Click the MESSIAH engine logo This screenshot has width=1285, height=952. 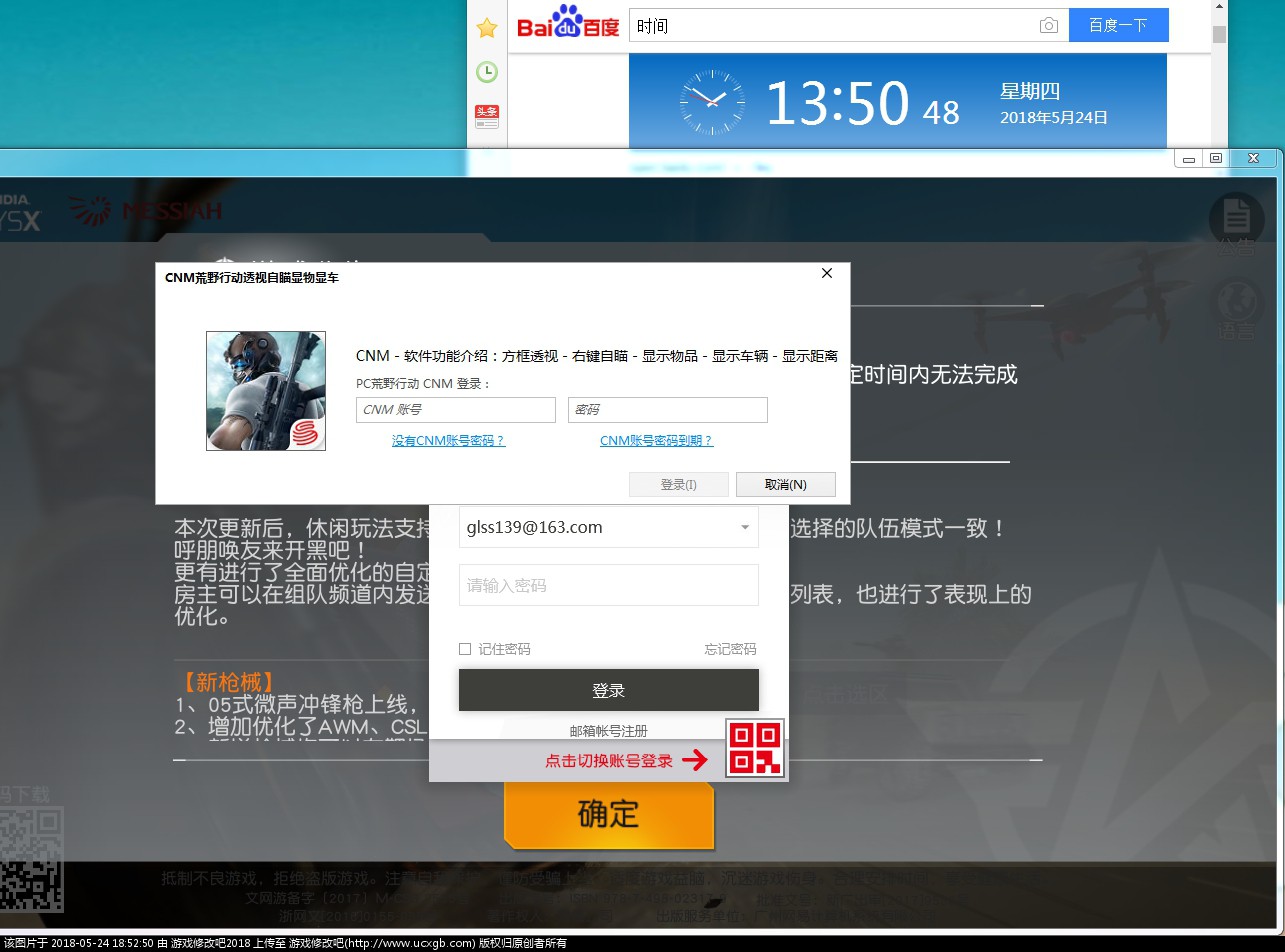(146, 211)
